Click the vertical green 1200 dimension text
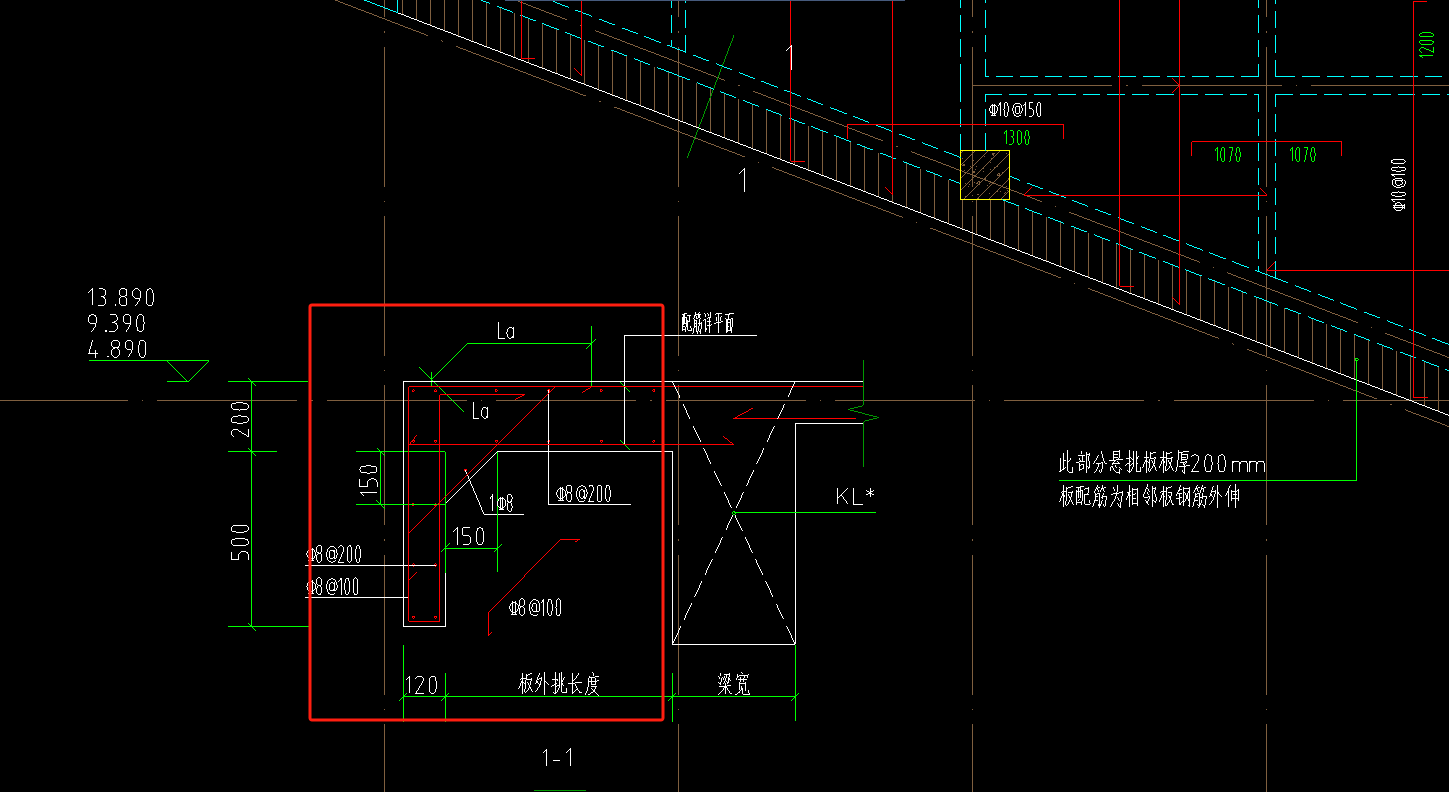1449x792 pixels. (1426, 43)
